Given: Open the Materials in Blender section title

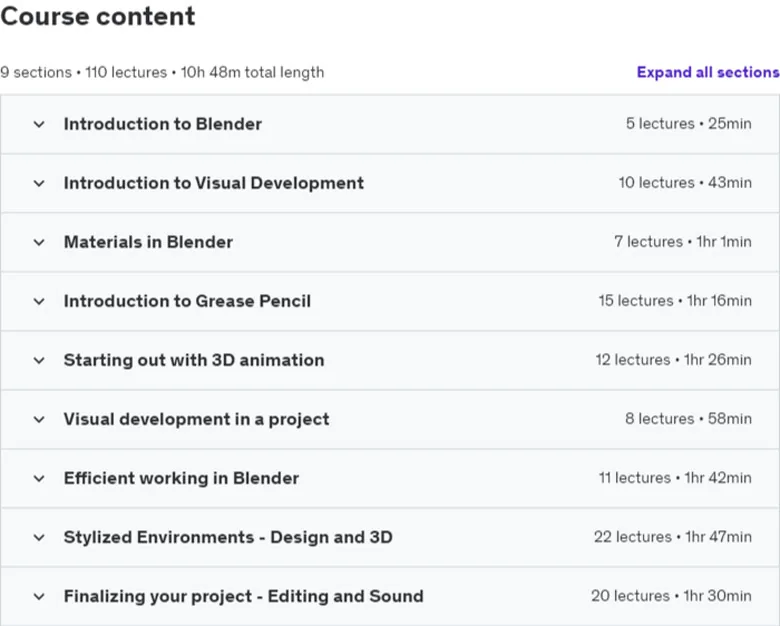Looking at the screenshot, I should (x=148, y=242).
